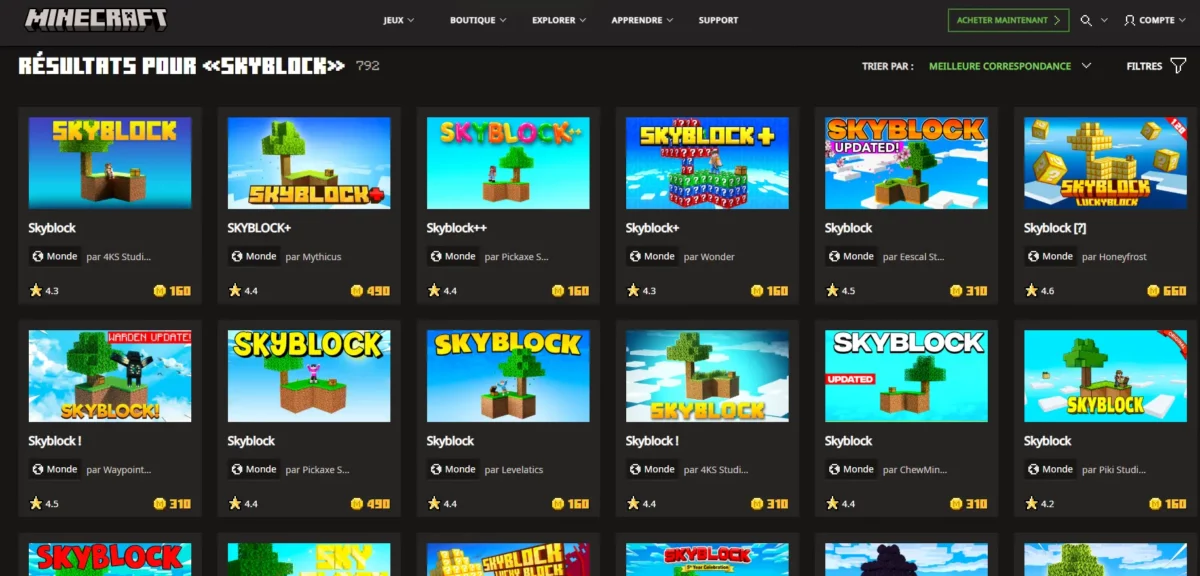Click Acheter maintenant button
The width and height of the screenshot is (1200, 576).
click(1008, 20)
